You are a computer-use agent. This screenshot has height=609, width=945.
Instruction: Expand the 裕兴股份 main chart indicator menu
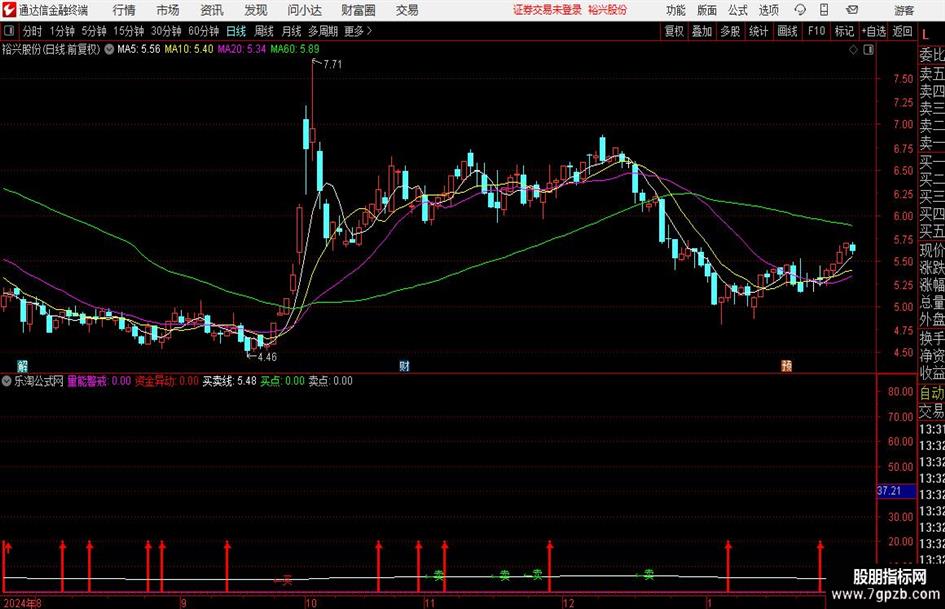click(x=109, y=49)
